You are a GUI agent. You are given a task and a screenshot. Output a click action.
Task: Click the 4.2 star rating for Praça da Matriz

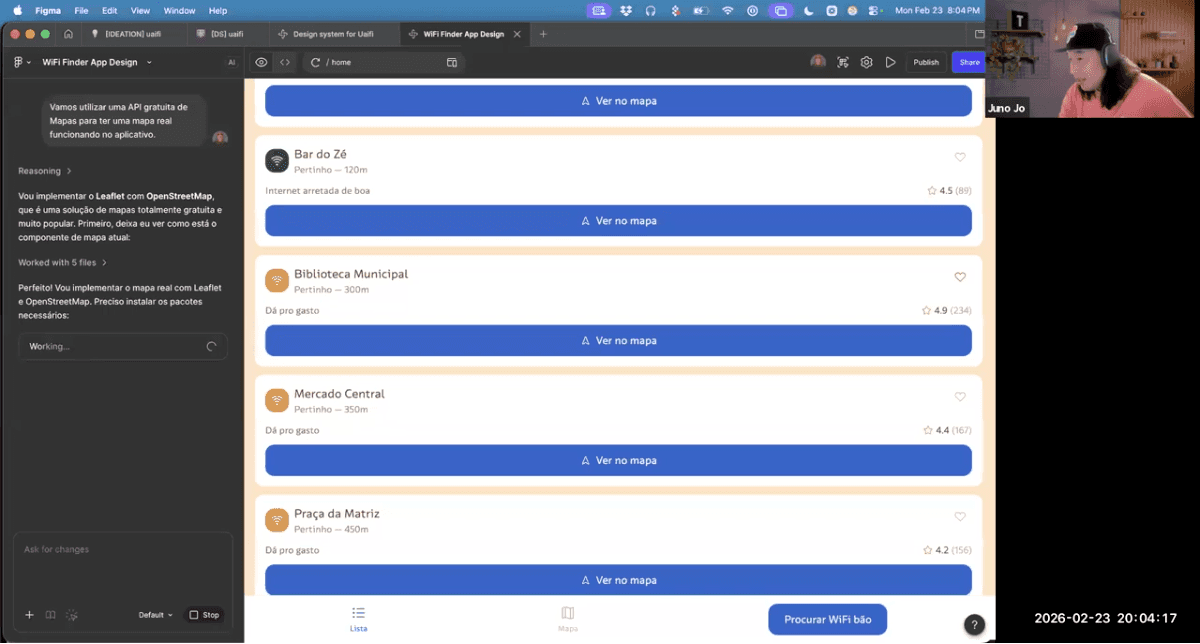click(947, 550)
